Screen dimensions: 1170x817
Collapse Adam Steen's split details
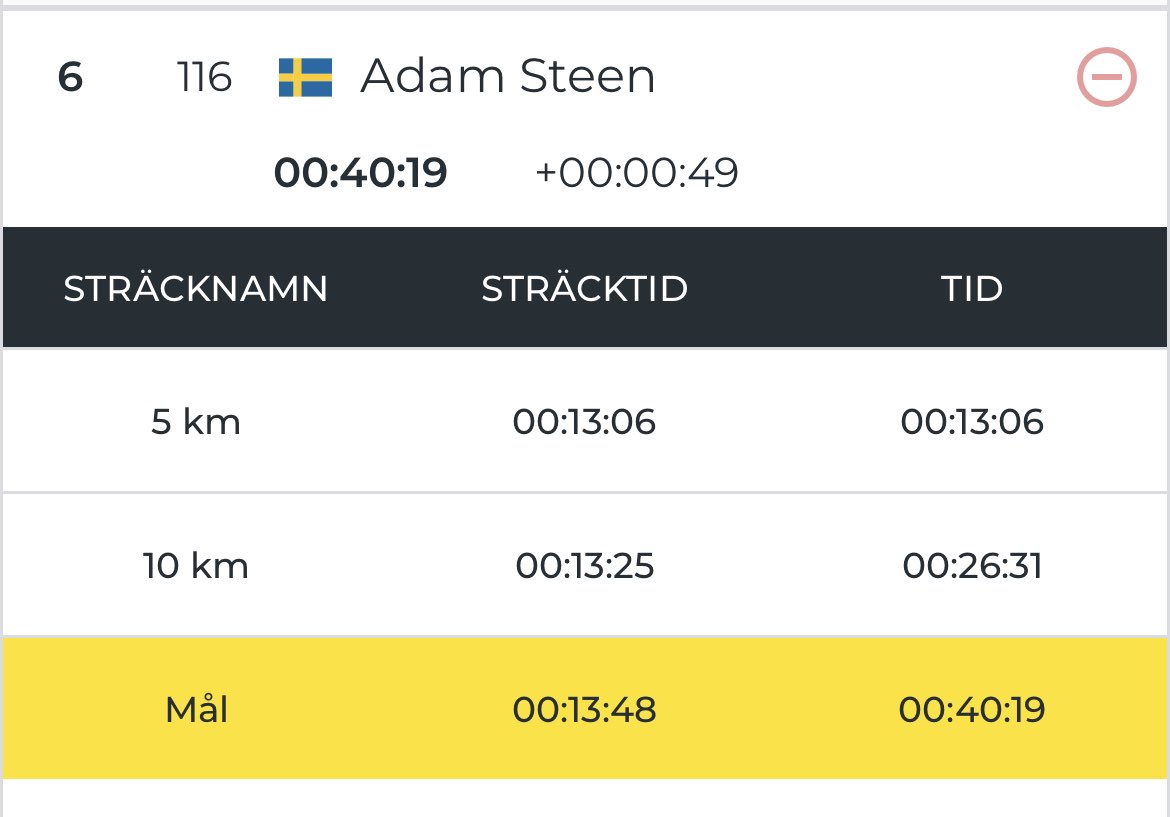[1106, 77]
